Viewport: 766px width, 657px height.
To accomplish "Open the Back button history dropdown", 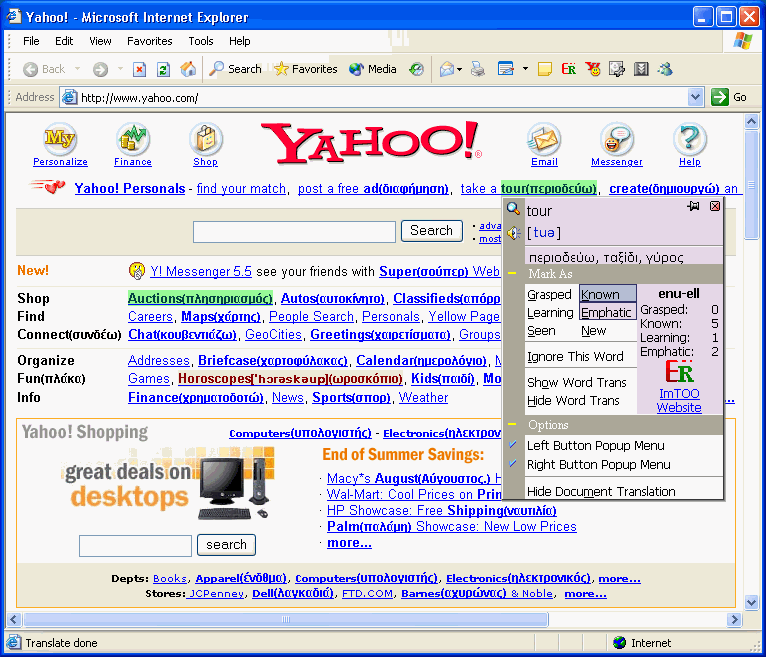I will (77, 69).
